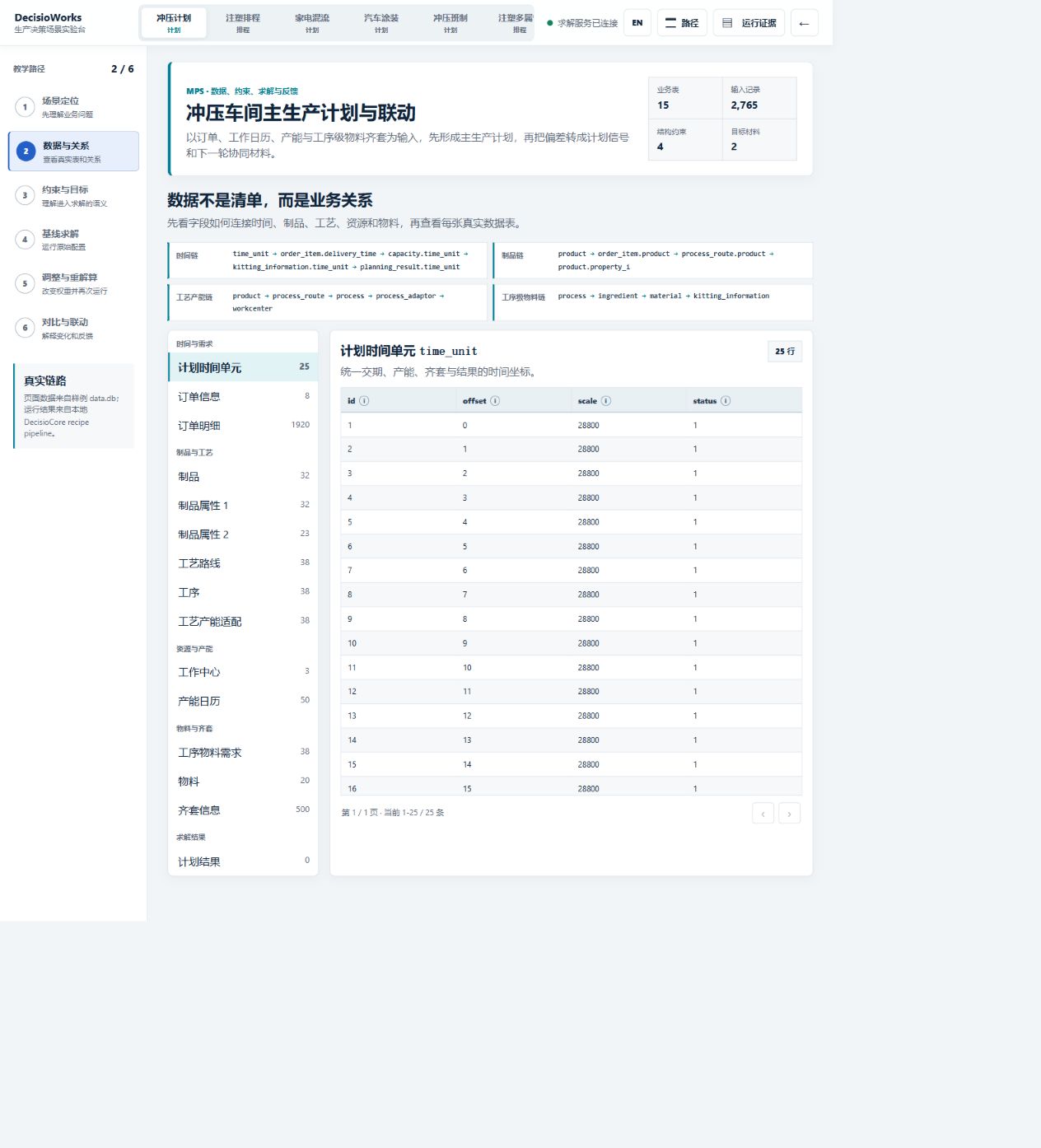The height and width of the screenshot is (1148, 1041).
Task: Open step 3 约束与目标 circle
Action: coord(25,195)
